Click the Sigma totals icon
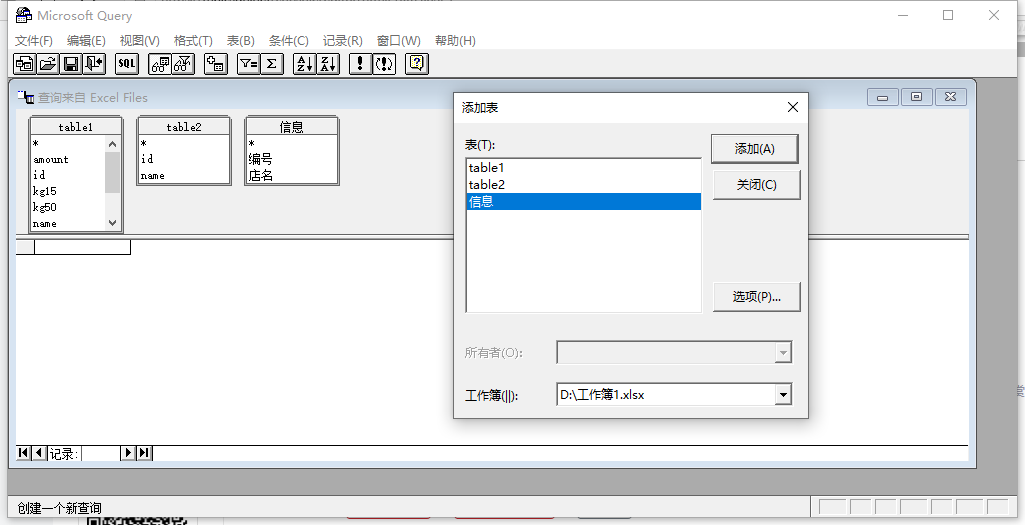The width and height of the screenshot is (1025, 525). (272, 63)
